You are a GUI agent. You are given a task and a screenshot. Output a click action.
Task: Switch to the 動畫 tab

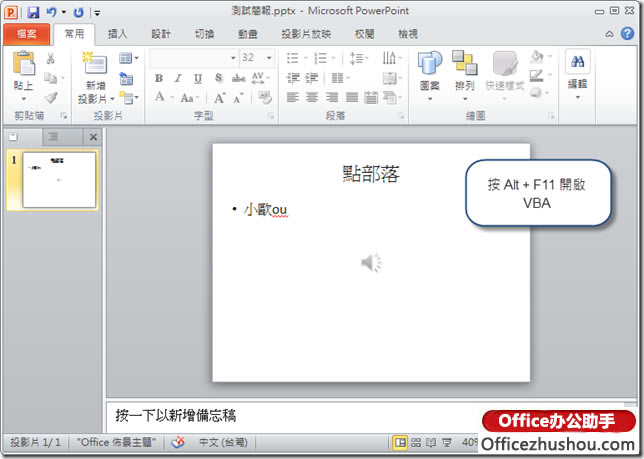(248, 34)
